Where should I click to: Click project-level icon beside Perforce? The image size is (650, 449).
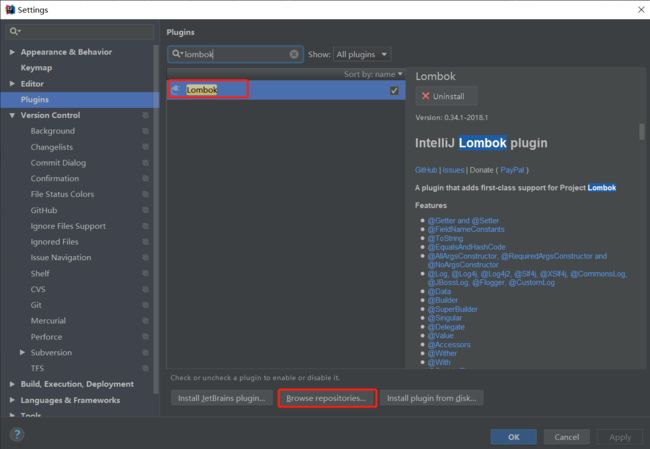146,337
